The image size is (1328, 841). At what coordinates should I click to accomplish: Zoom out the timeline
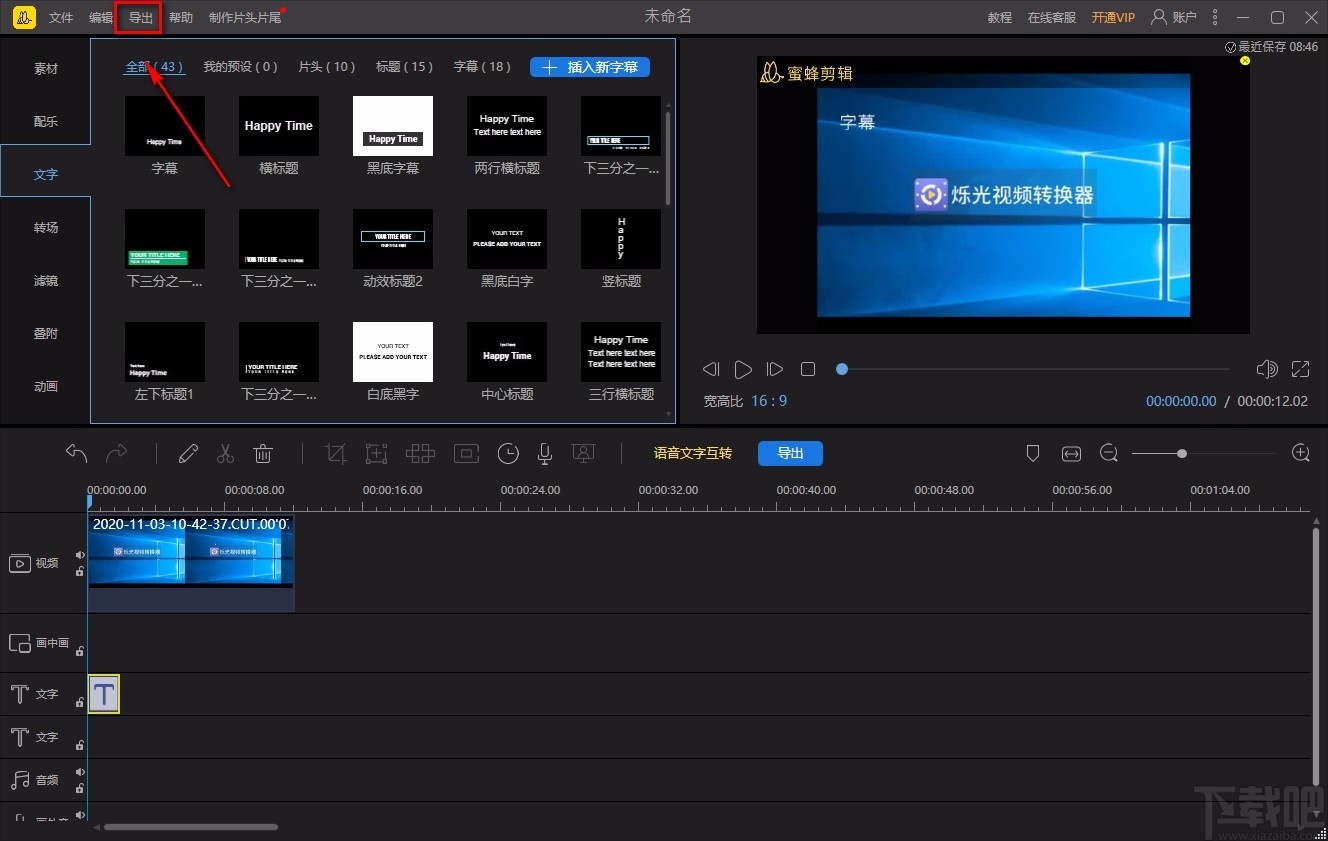click(x=1109, y=453)
